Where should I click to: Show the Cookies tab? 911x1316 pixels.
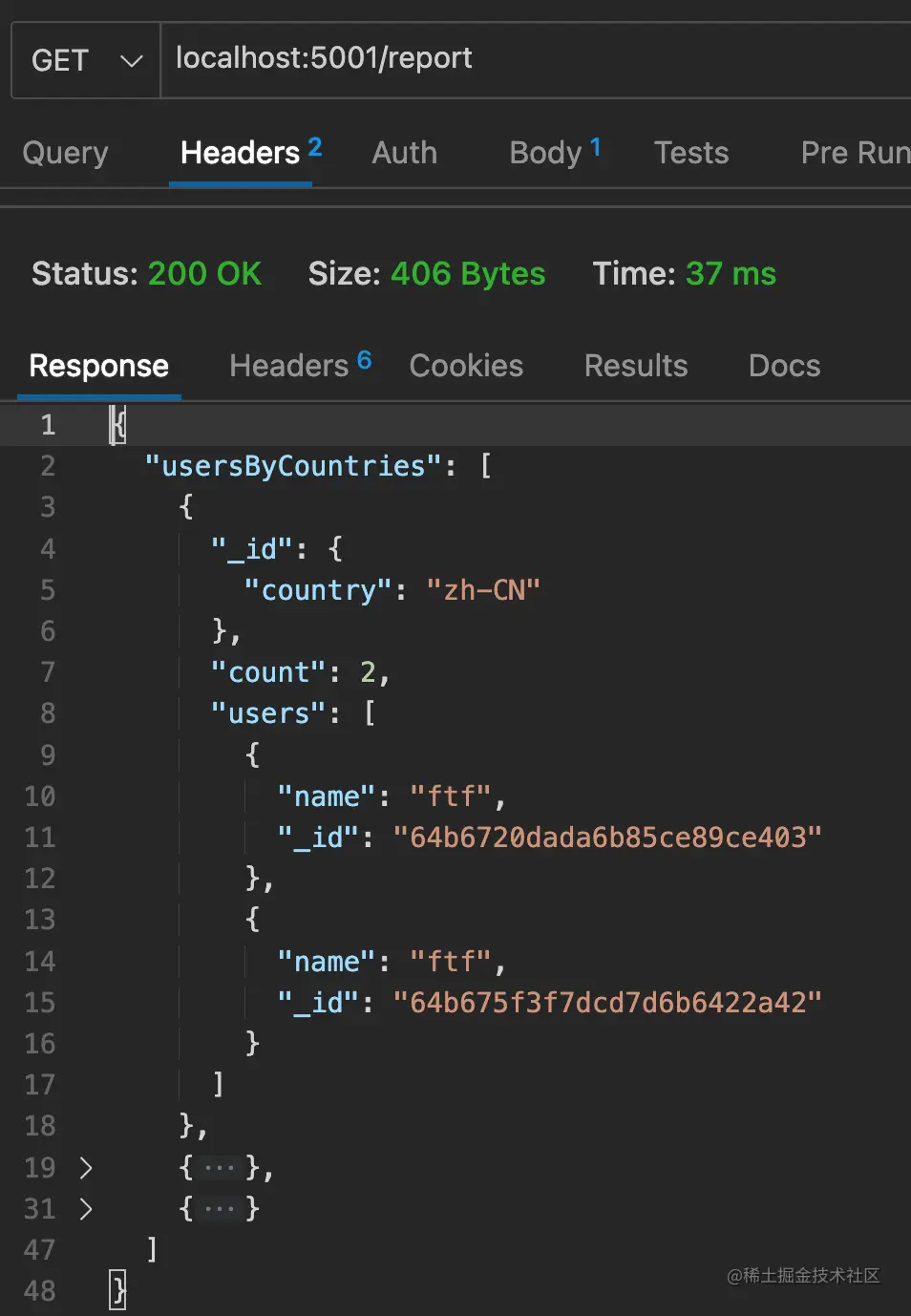tap(466, 366)
